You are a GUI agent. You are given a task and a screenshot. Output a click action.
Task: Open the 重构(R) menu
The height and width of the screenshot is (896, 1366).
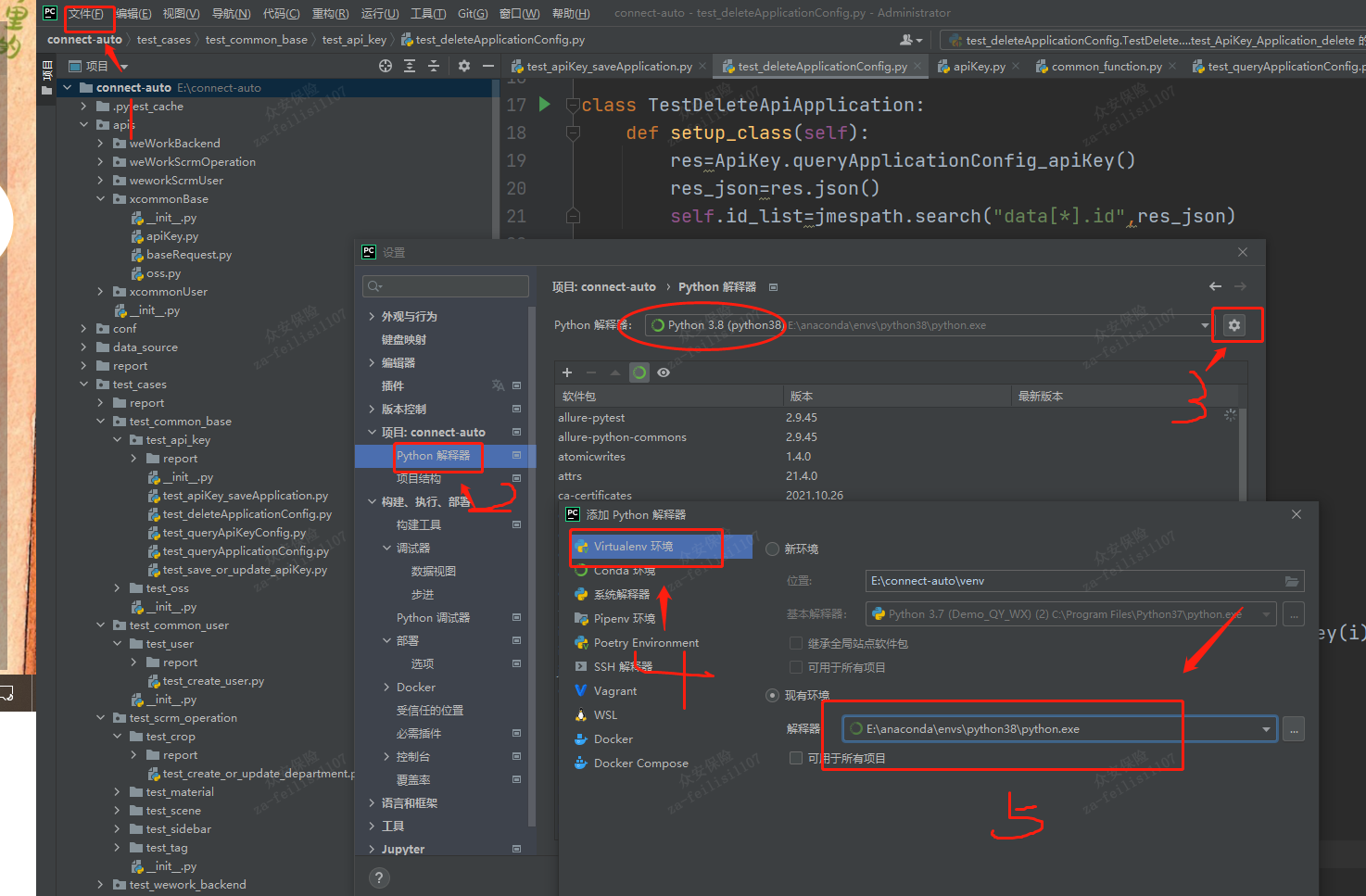point(331,13)
